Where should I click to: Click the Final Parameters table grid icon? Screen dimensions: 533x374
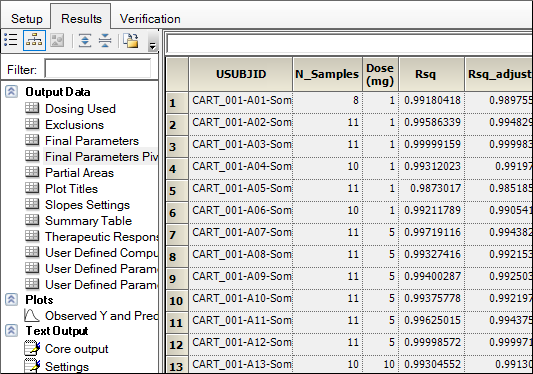(32, 140)
